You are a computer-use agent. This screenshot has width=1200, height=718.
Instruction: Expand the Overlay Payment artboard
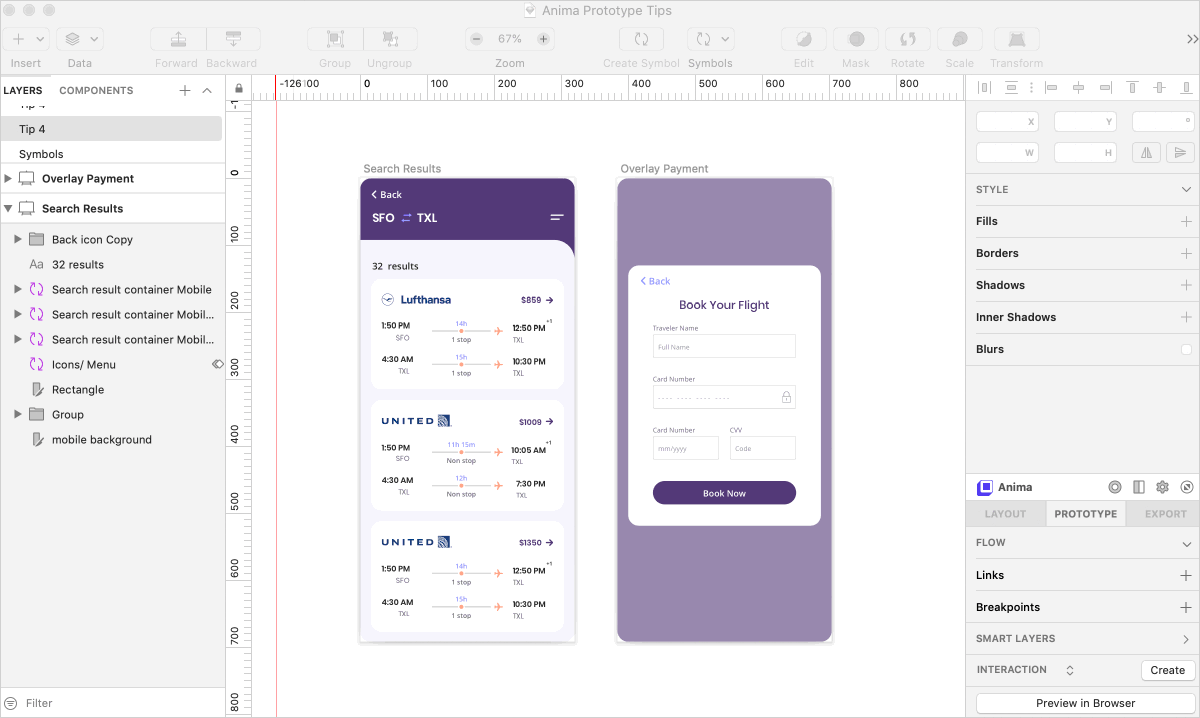point(9,179)
